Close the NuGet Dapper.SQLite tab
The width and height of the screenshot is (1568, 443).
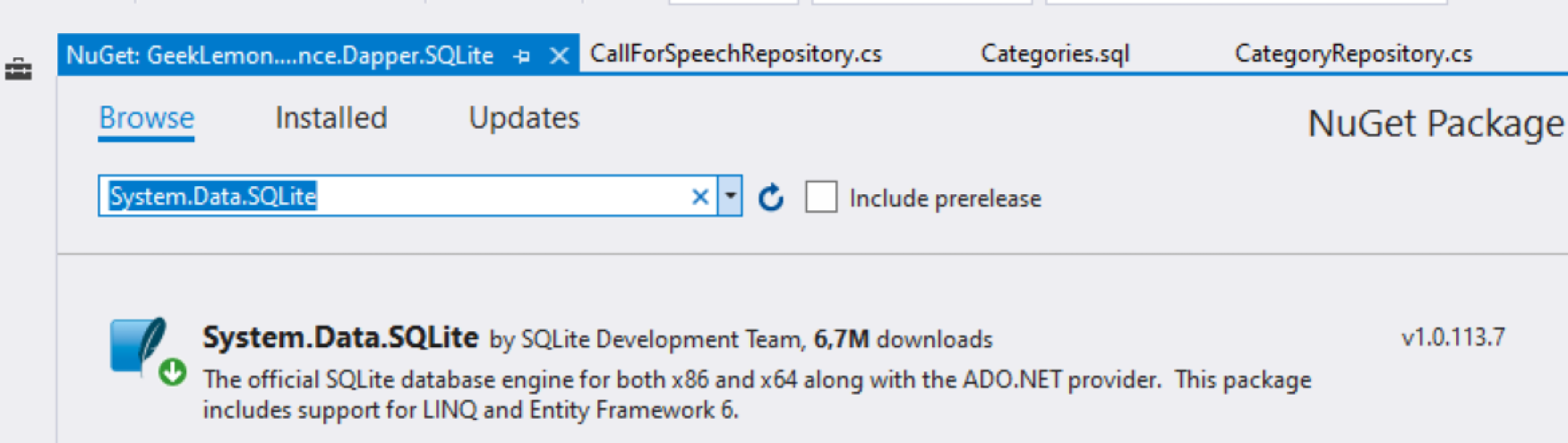tap(559, 56)
